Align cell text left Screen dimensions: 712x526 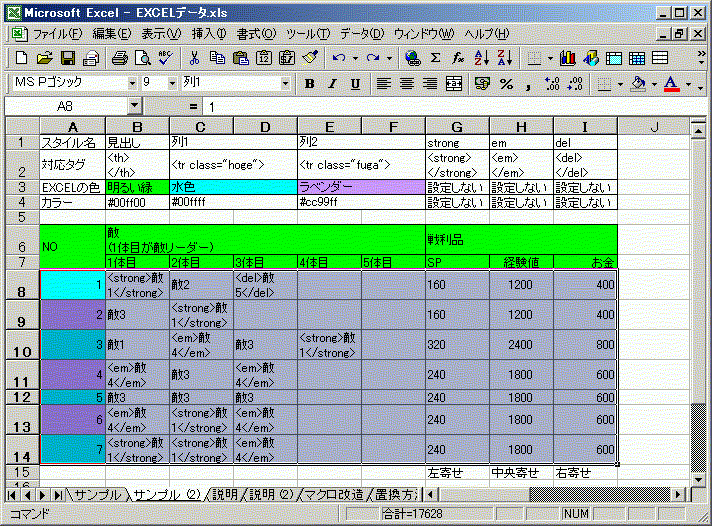point(384,84)
